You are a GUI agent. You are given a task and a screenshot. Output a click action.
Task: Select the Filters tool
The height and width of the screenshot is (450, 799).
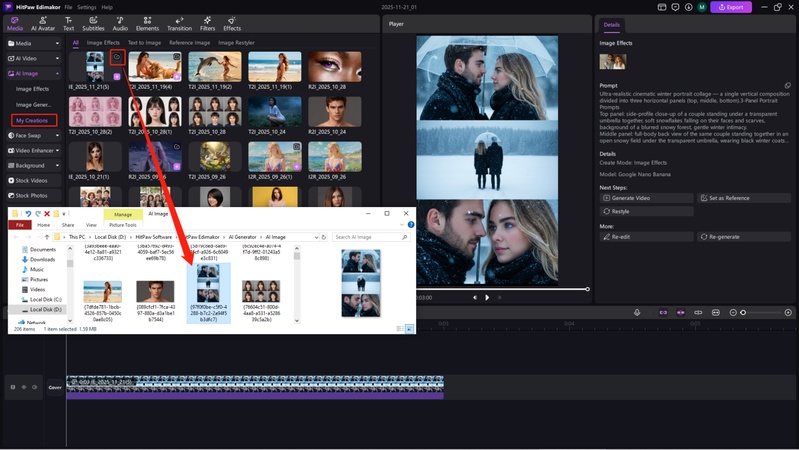[207, 23]
